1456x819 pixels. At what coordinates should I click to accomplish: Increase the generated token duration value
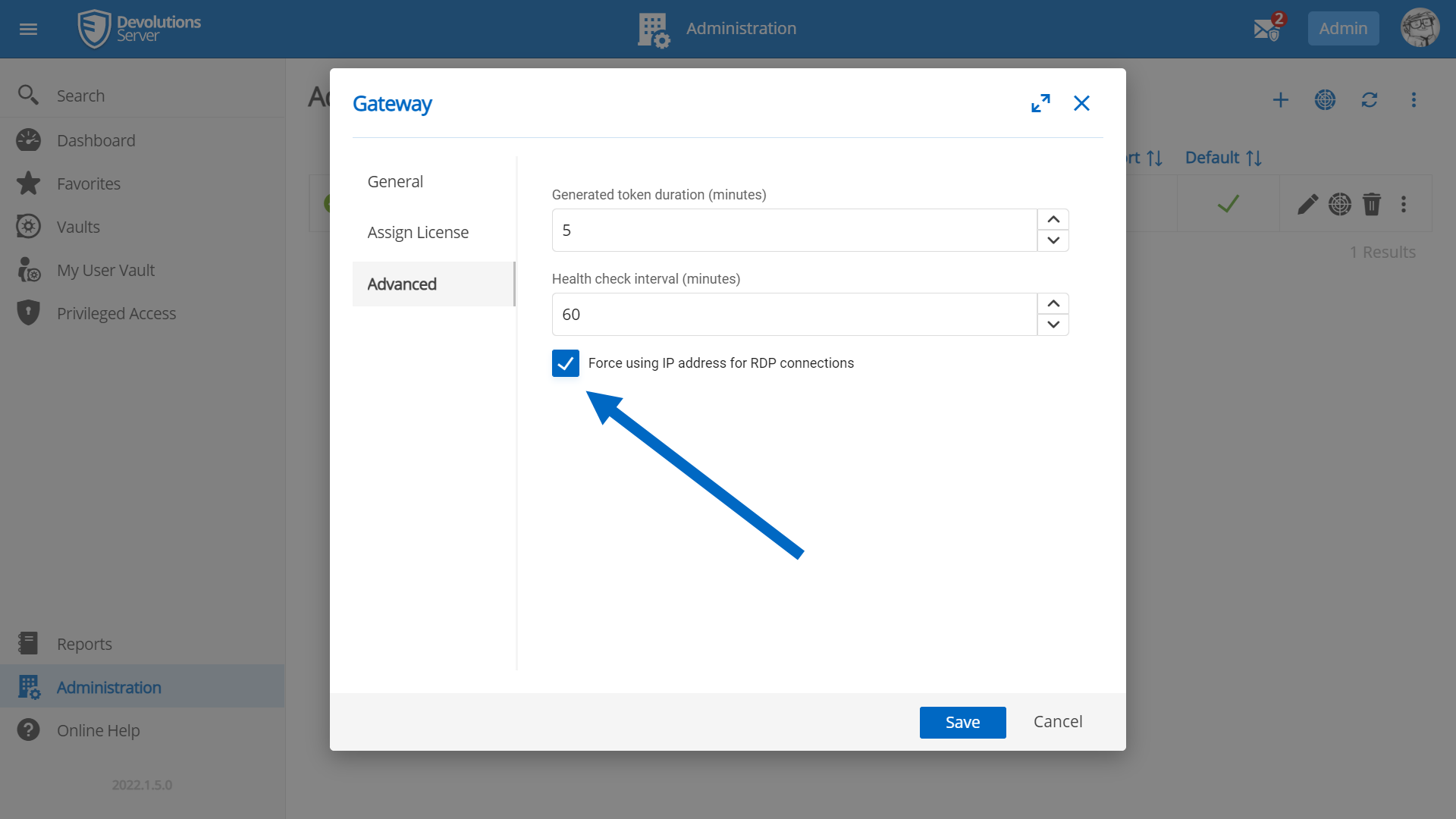(1053, 219)
